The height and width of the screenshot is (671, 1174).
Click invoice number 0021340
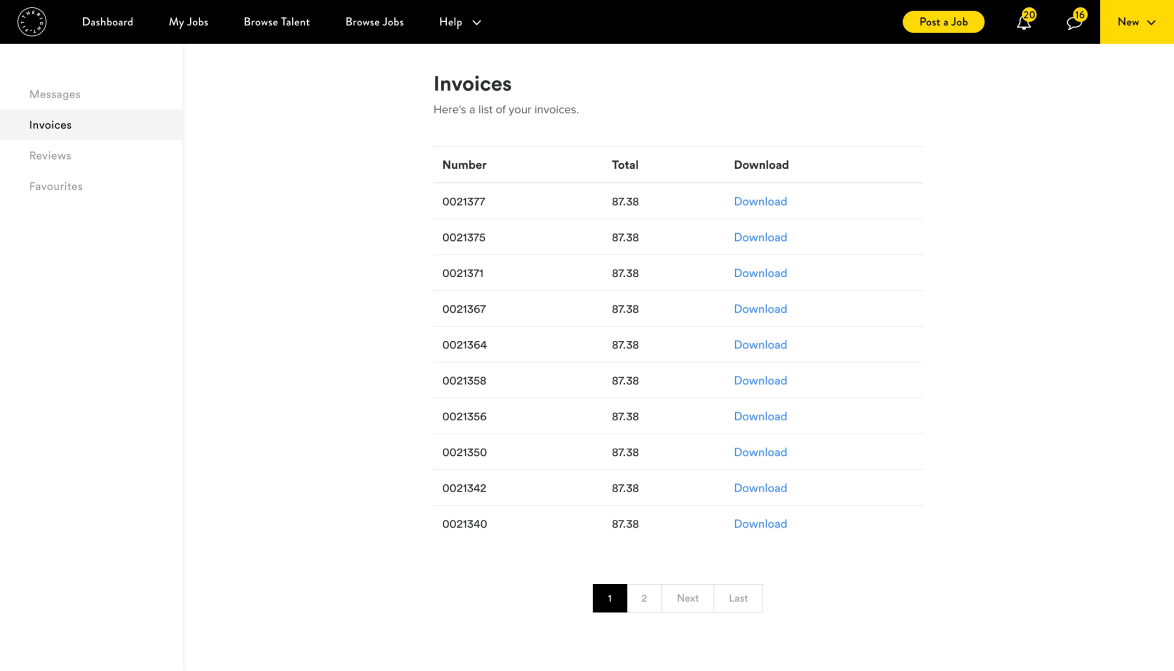point(464,524)
